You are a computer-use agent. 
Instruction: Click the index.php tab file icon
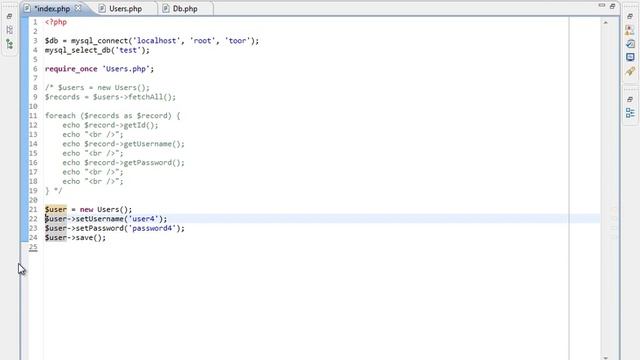coord(27,8)
